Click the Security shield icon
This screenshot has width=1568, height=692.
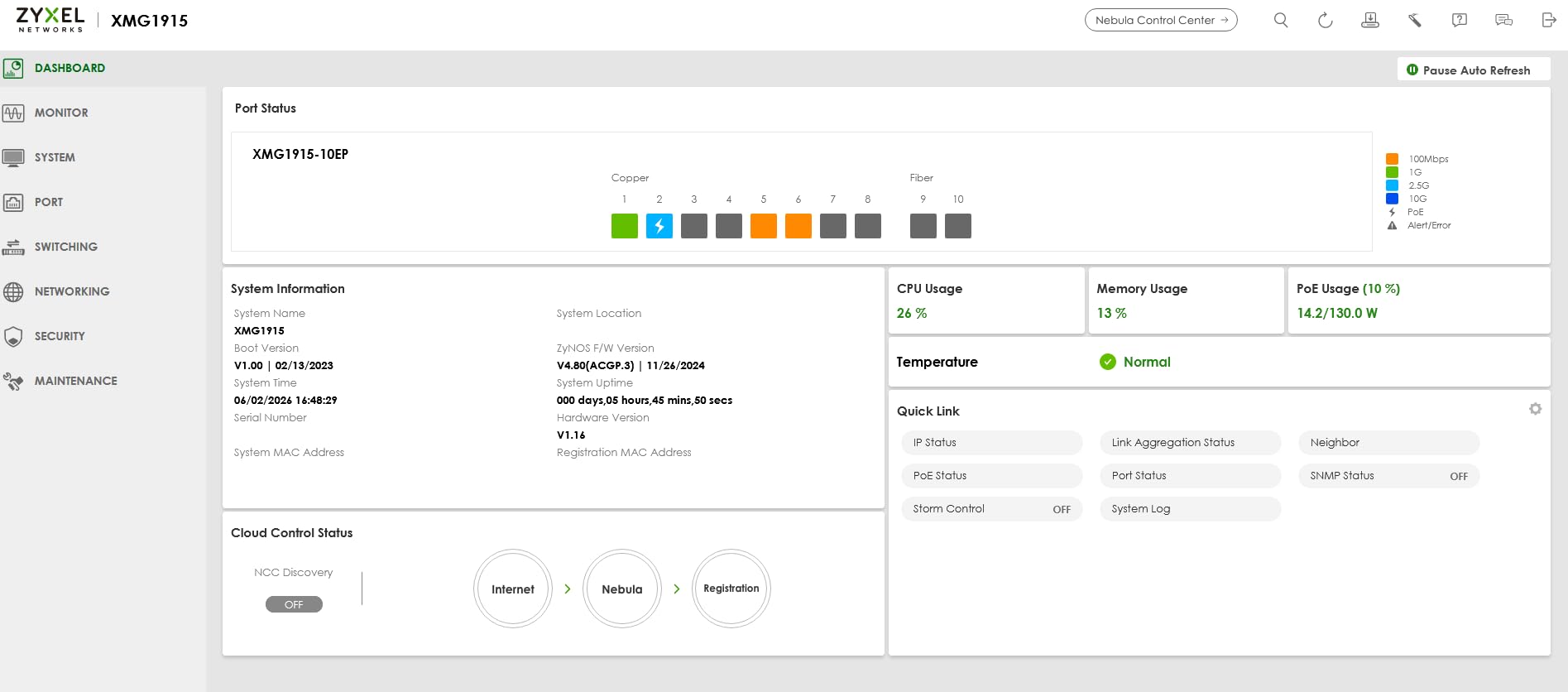click(x=13, y=336)
